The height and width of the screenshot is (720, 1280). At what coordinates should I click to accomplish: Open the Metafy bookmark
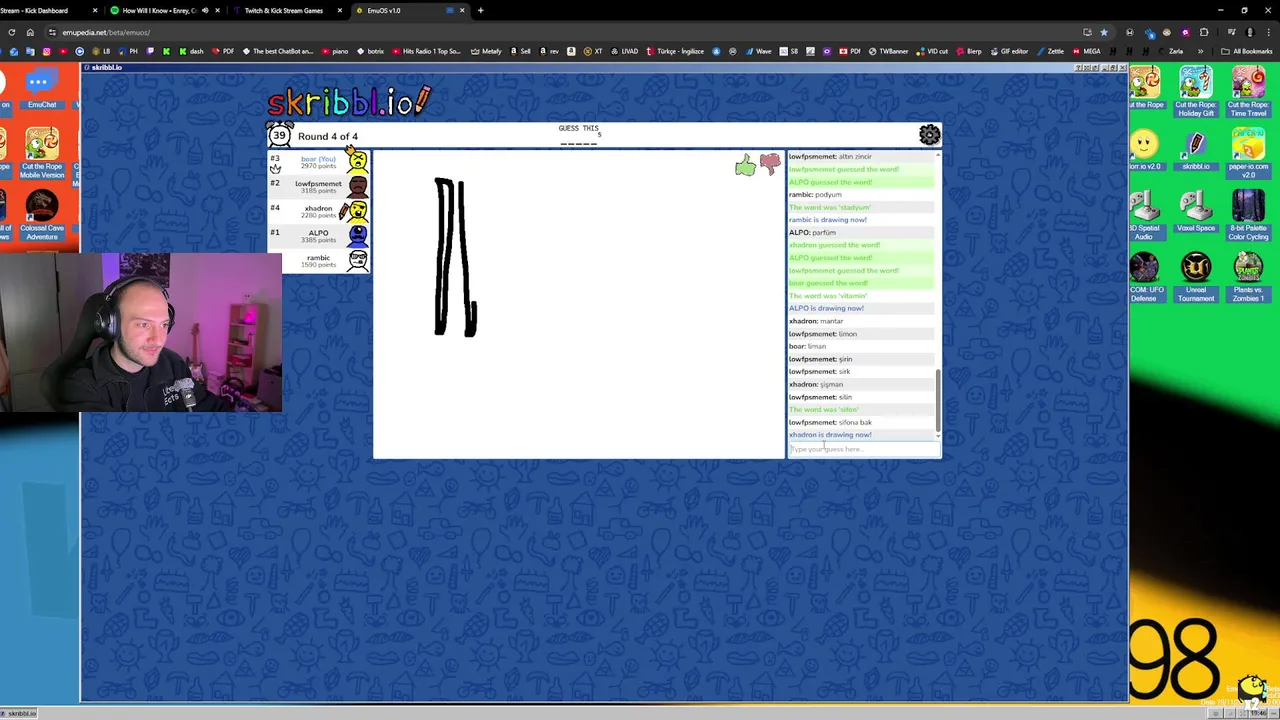[x=486, y=51]
